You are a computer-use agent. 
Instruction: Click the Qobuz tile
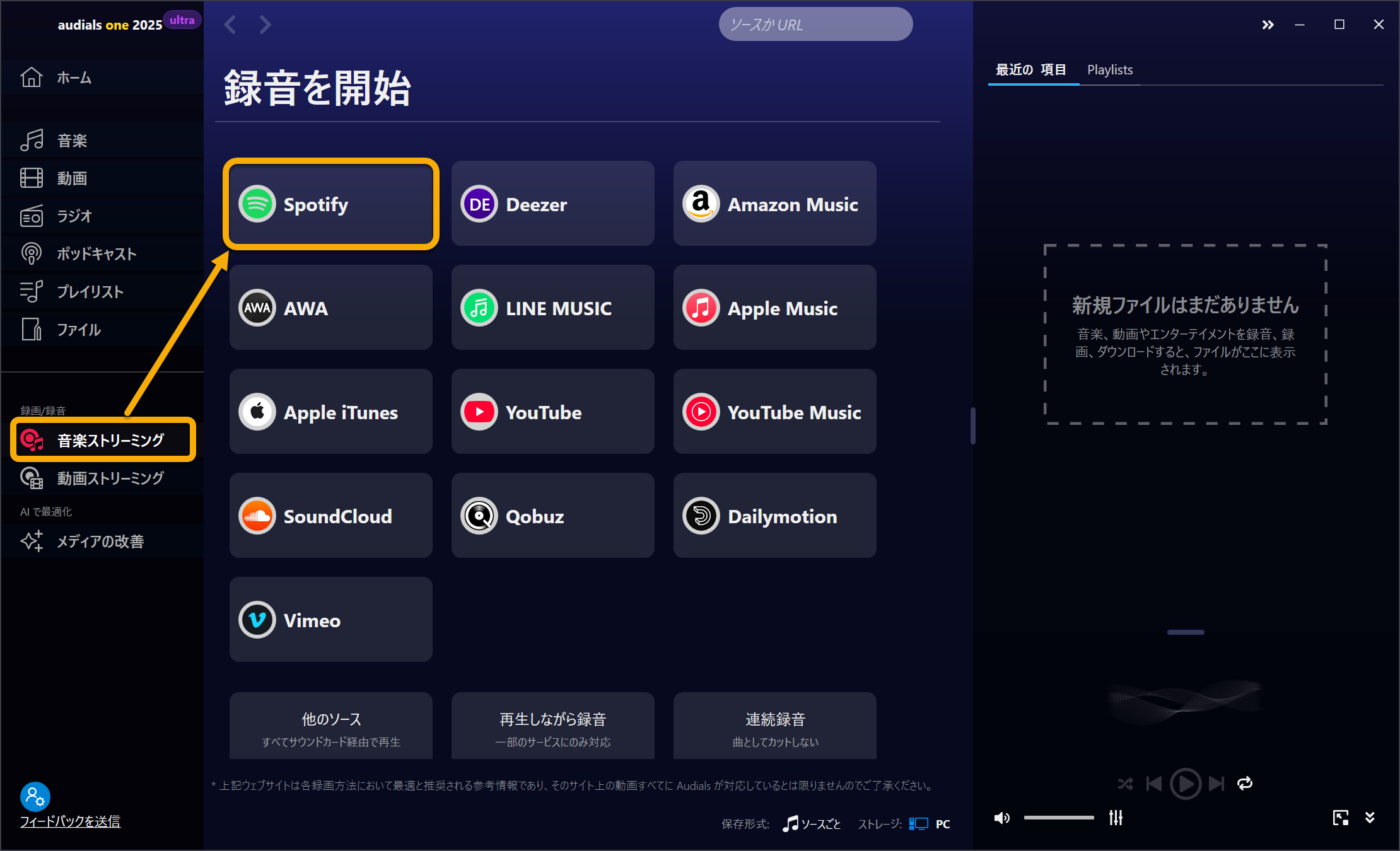pyautogui.click(x=553, y=516)
